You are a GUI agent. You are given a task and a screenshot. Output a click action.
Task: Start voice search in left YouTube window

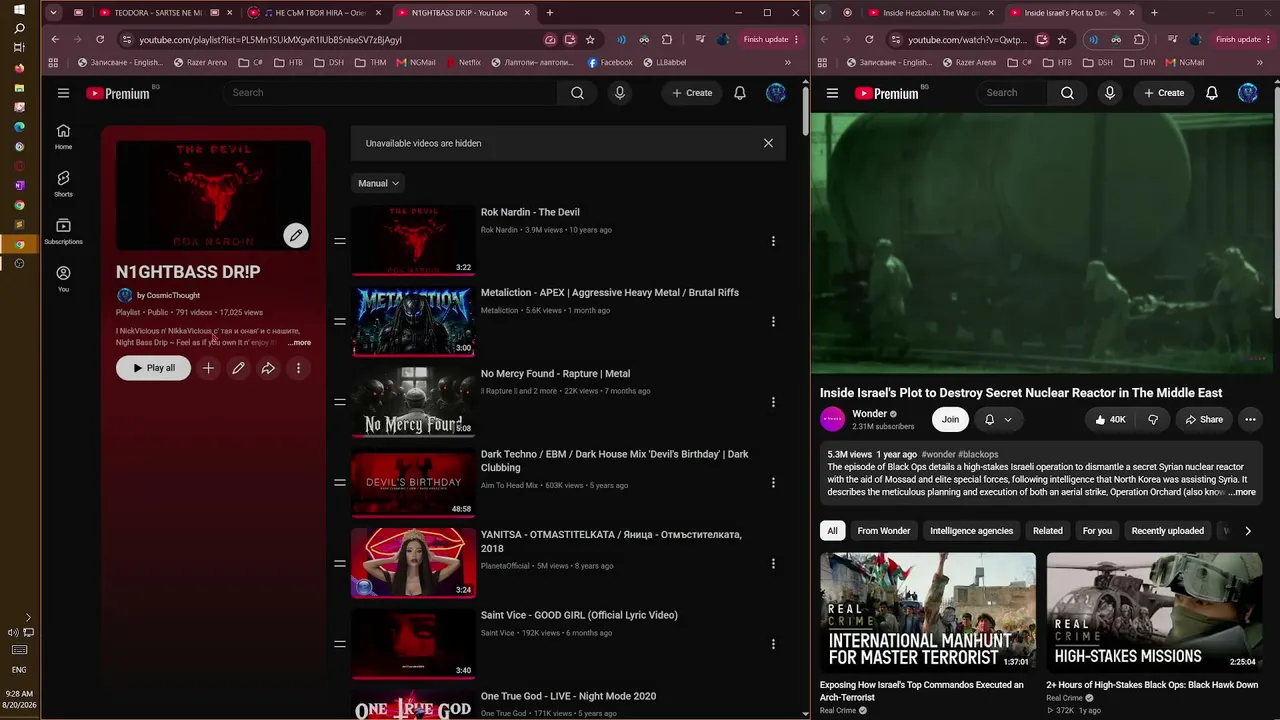(x=620, y=93)
